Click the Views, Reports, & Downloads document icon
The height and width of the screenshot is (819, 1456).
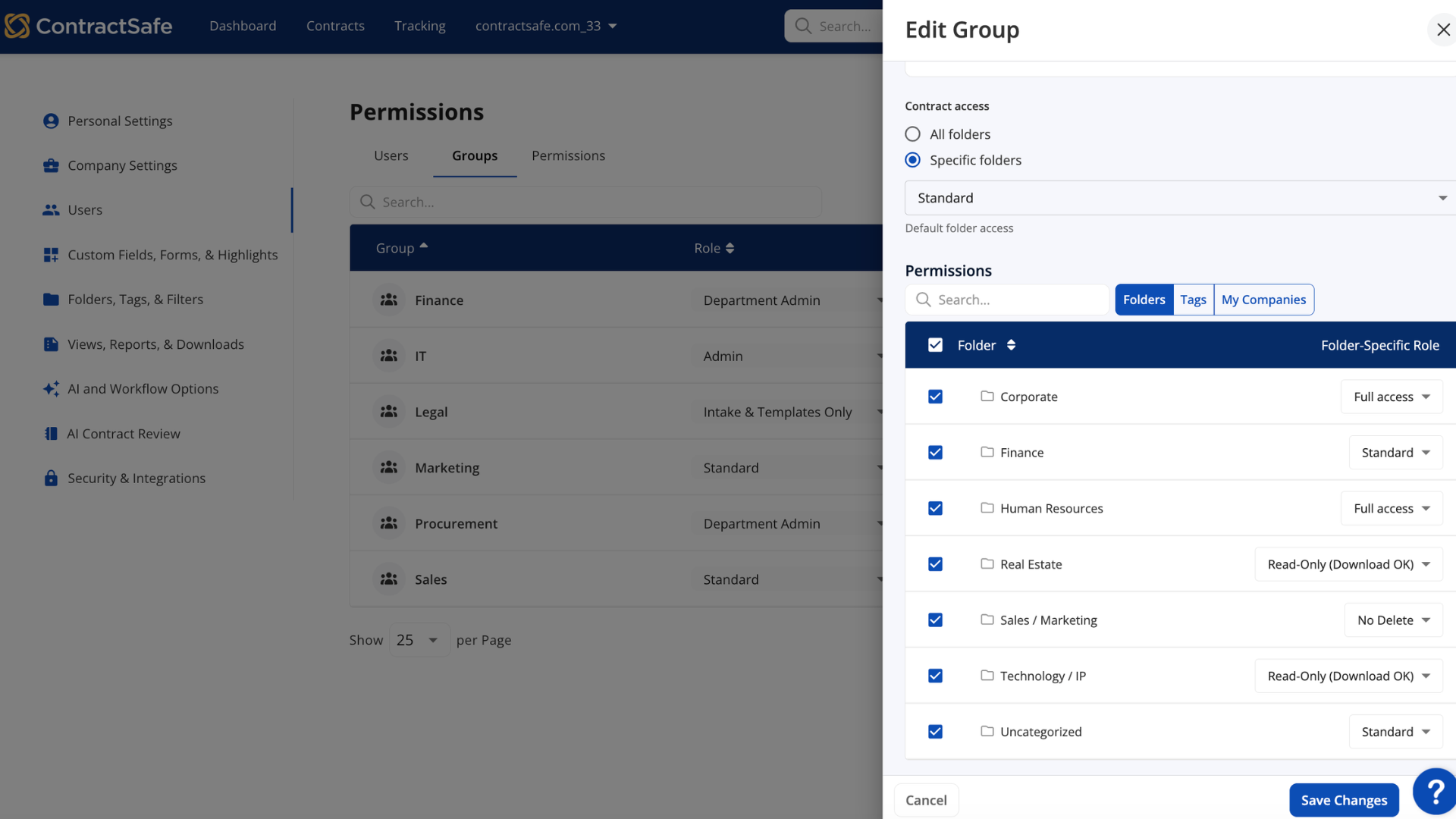(x=51, y=344)
